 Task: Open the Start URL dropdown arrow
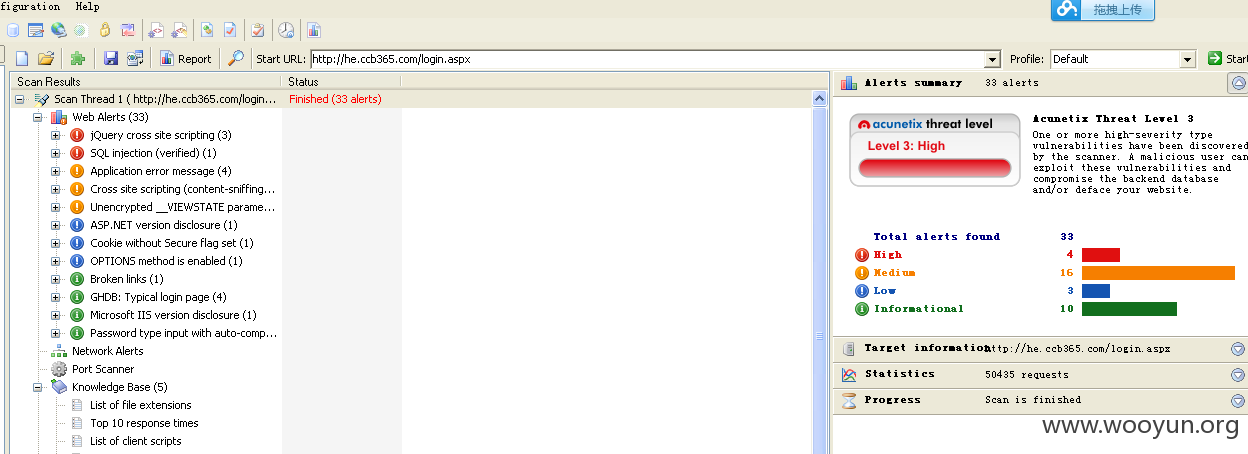992,60
